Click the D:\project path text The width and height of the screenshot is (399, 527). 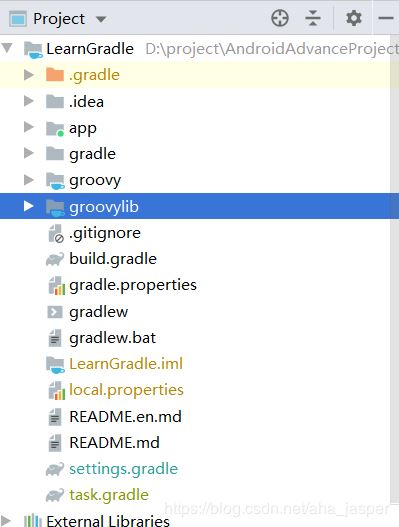272,49
